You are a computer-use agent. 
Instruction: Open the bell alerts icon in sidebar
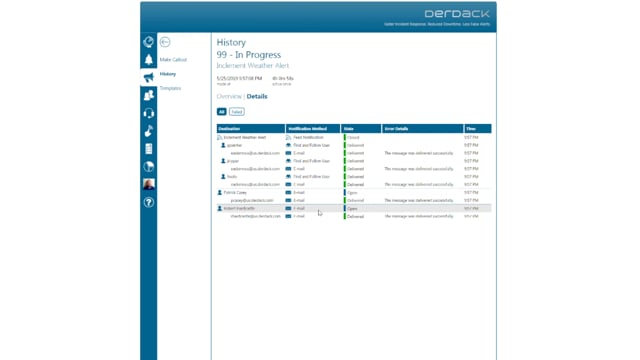(x=149, y=60)
